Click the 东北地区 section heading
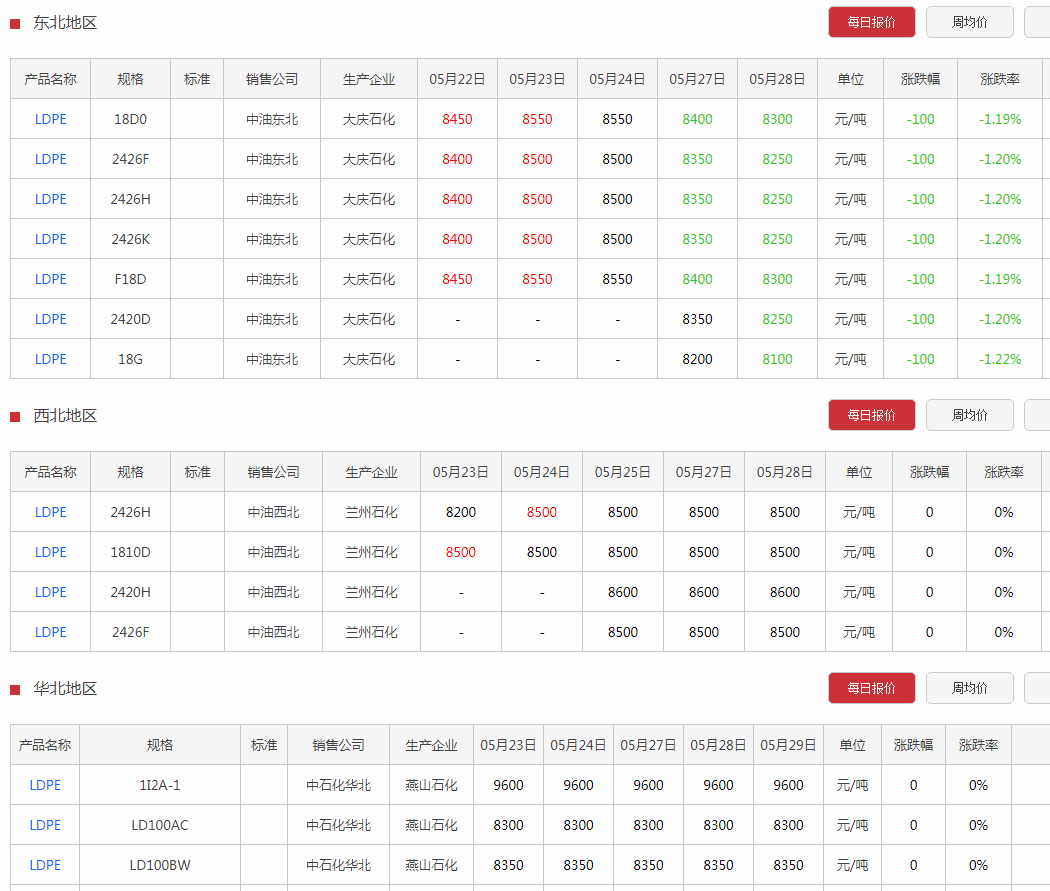Image resolution: width=1050 pixels, height=891 pixels. point(65,23)
